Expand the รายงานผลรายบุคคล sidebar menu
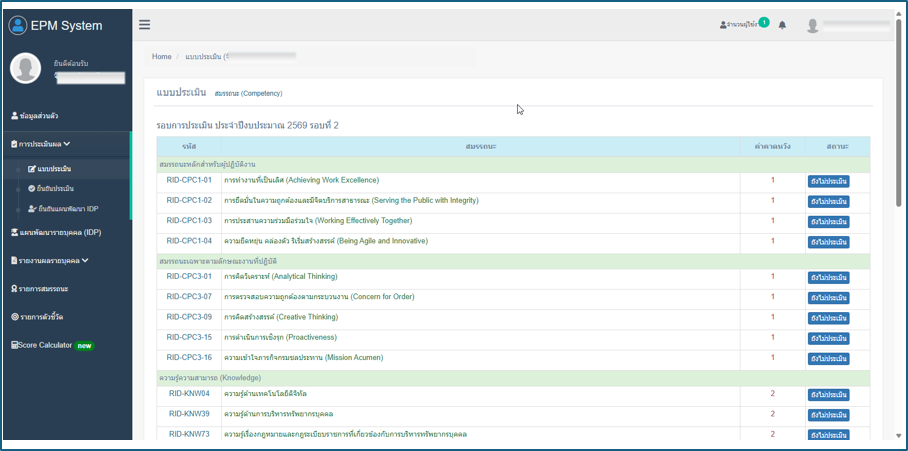Viewport: 908px width, 451px height. [50, 261]
